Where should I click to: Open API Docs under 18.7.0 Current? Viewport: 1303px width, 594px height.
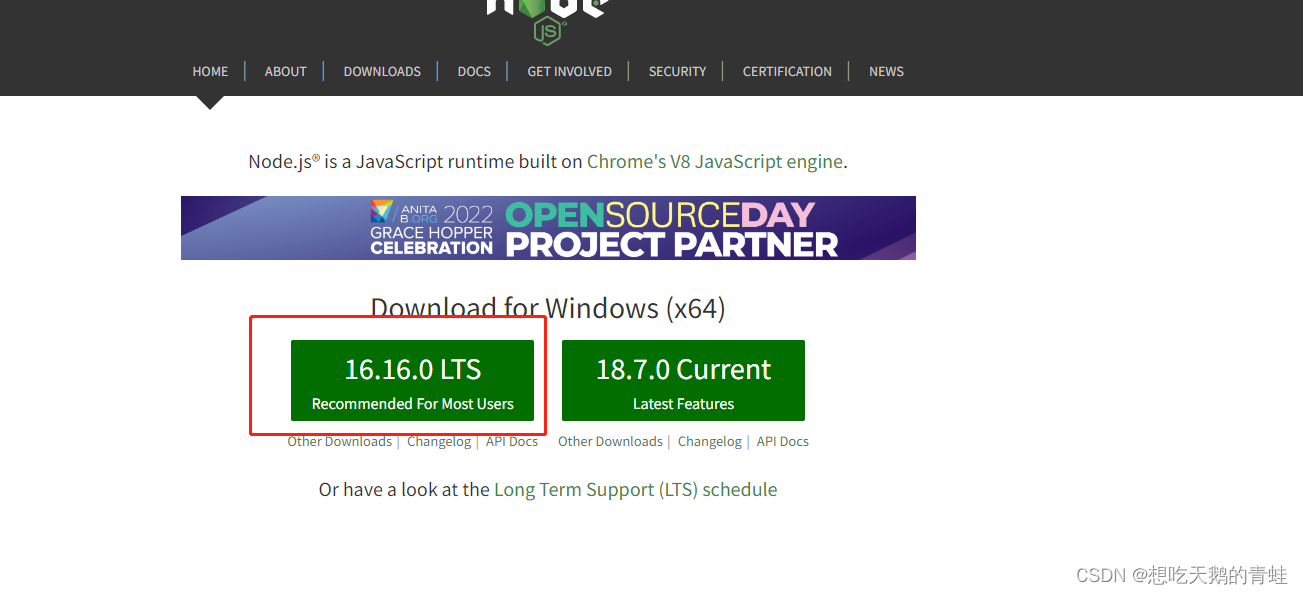pos(783,441)
